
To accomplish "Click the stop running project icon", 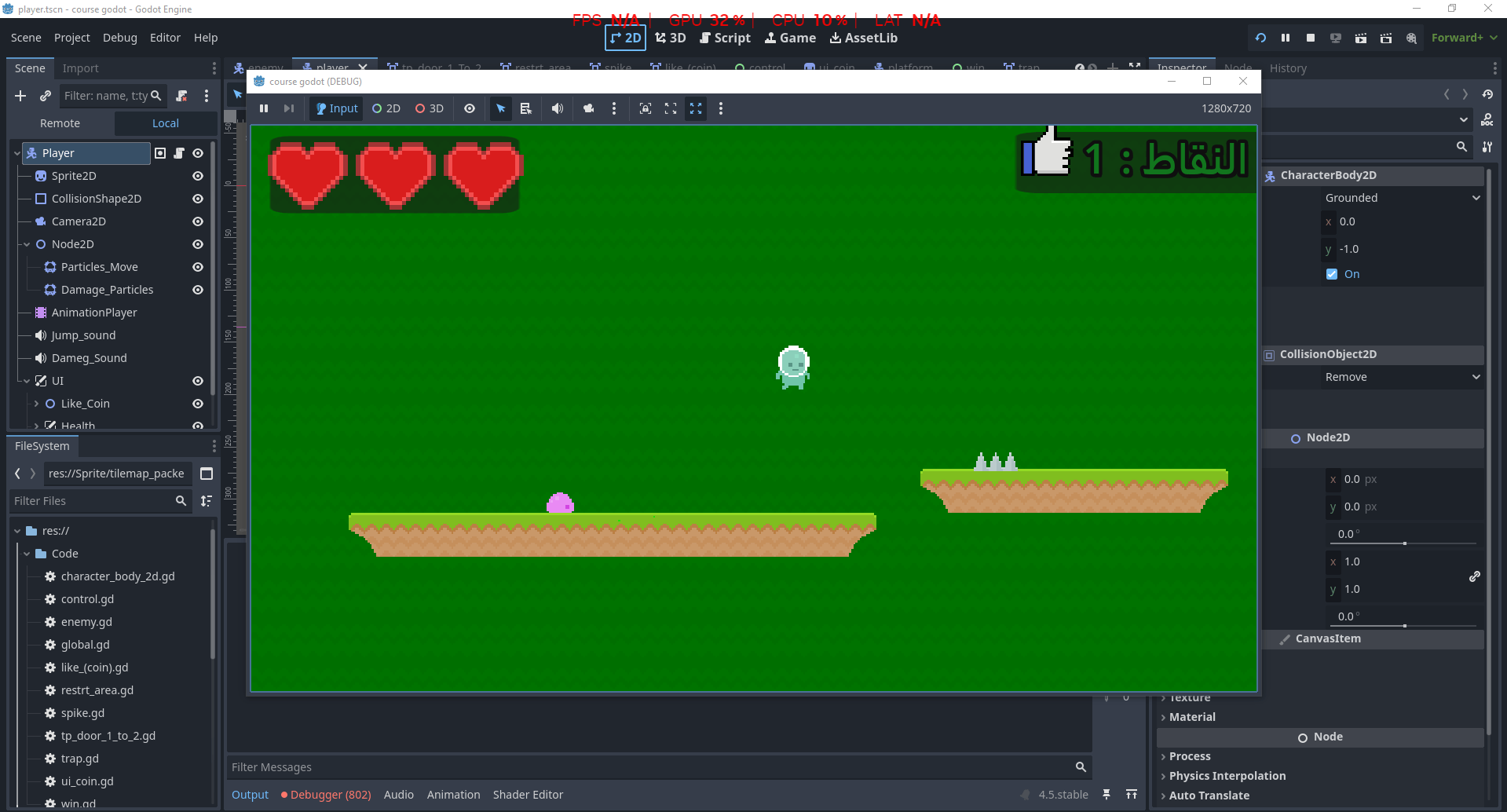I will point(1310,38).
